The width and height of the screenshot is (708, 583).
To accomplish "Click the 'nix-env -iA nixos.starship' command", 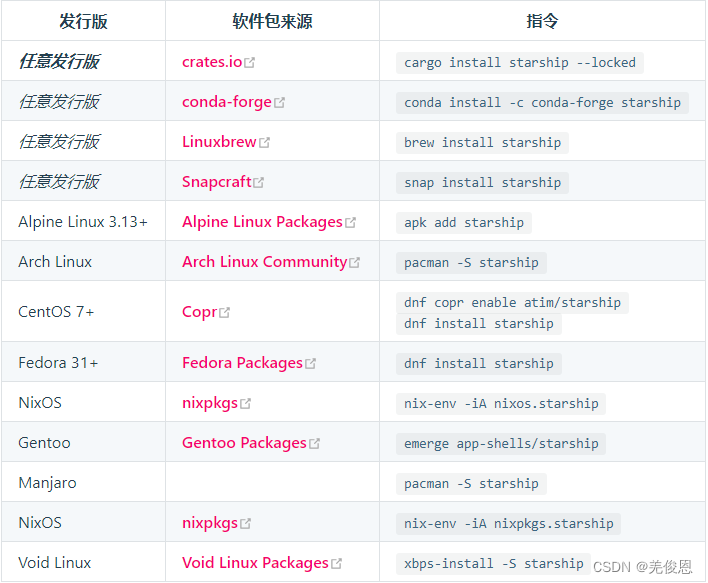I will point(501,404).
